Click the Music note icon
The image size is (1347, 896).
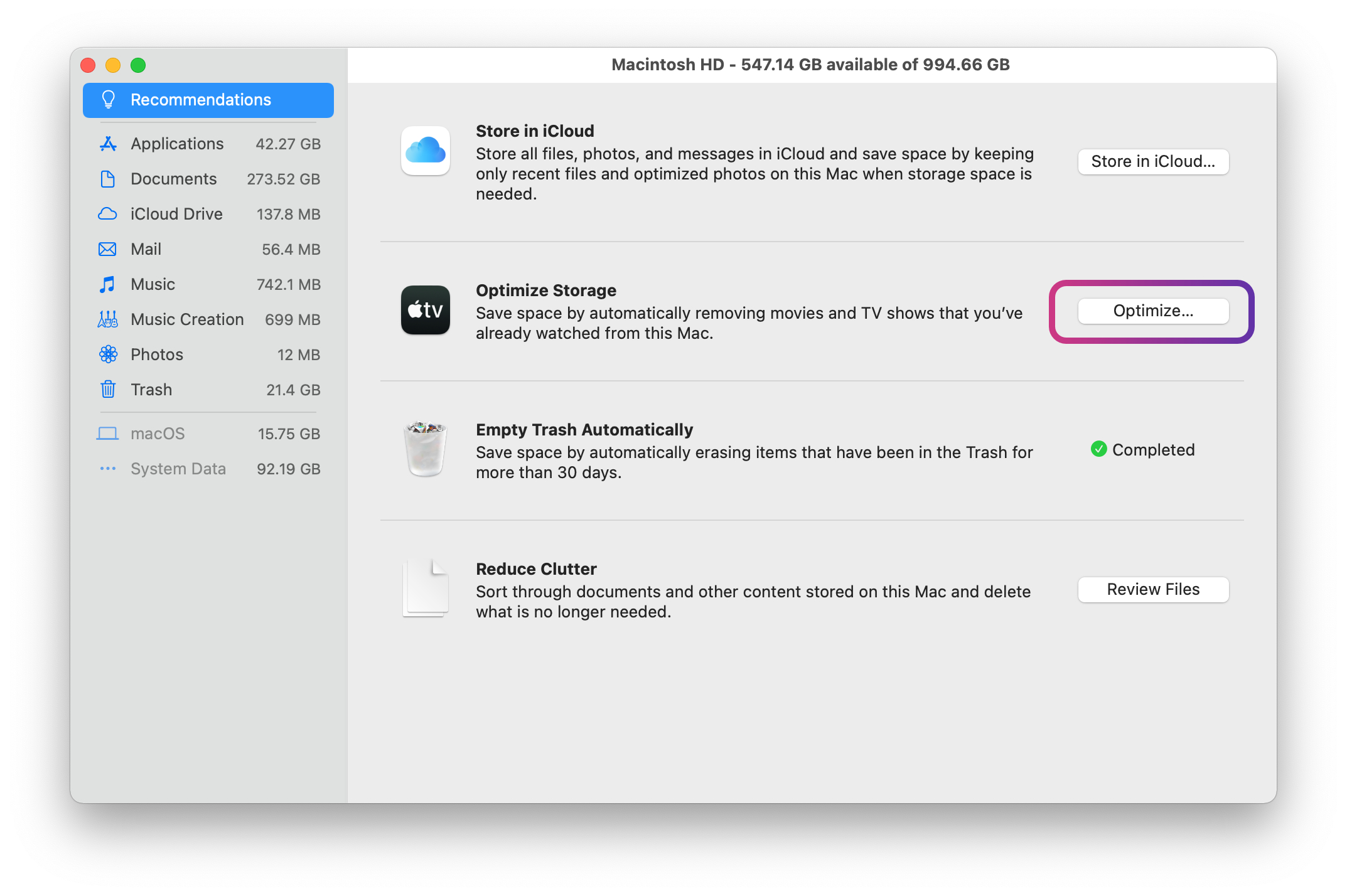pyautogui.click(x=108, y=284)
